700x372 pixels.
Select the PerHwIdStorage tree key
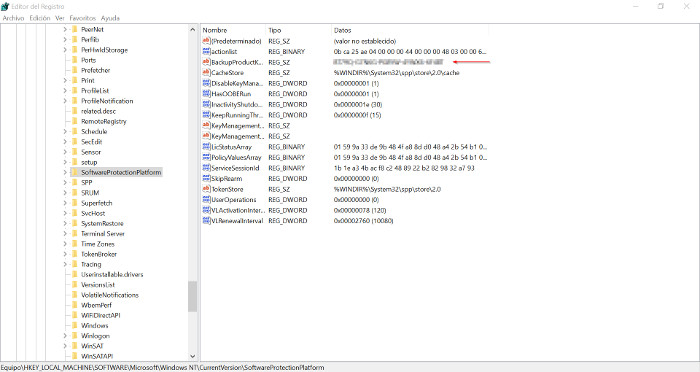[104, 50]
